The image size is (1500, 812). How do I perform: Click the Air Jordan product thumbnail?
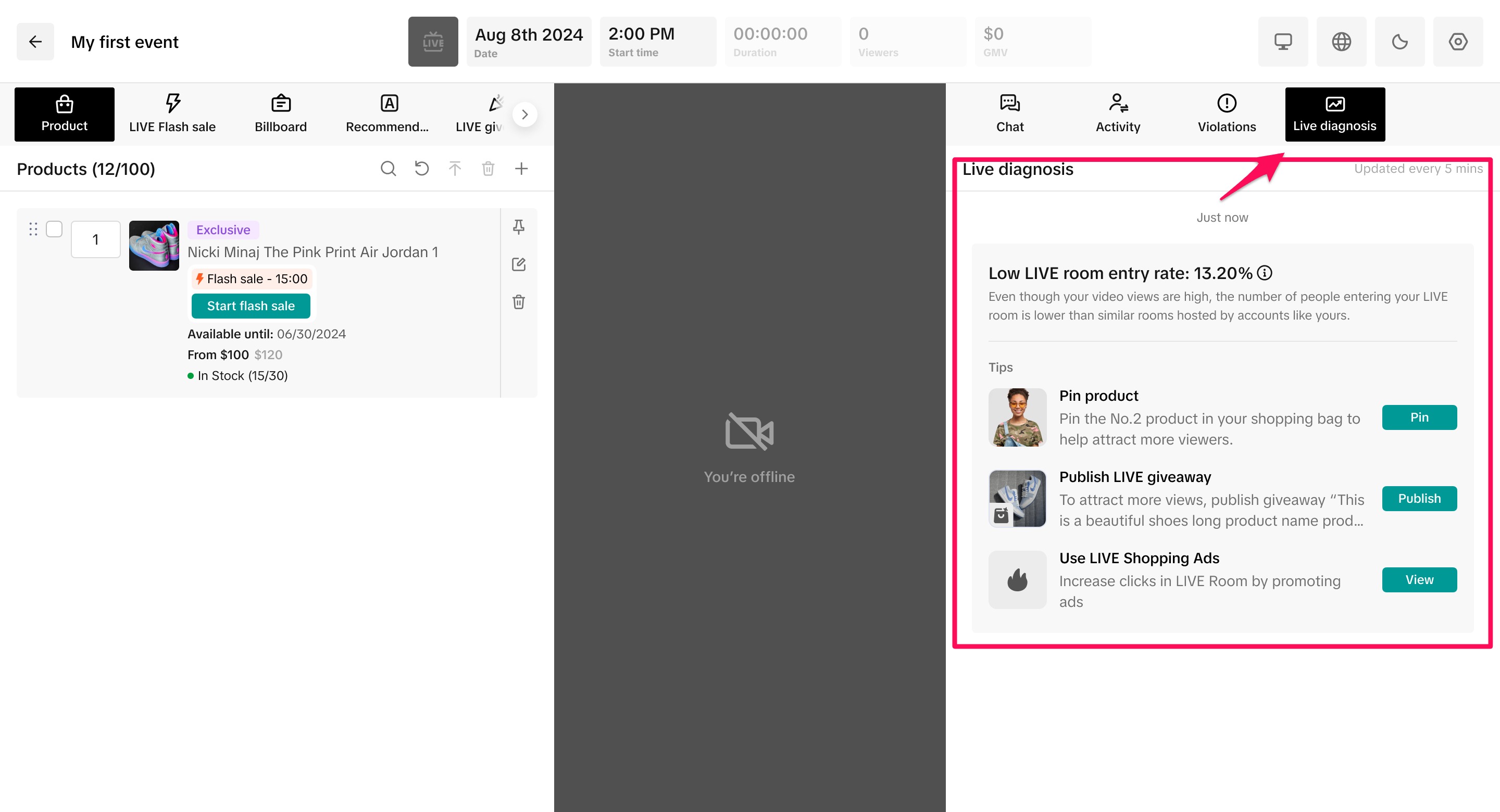(154, 246)
